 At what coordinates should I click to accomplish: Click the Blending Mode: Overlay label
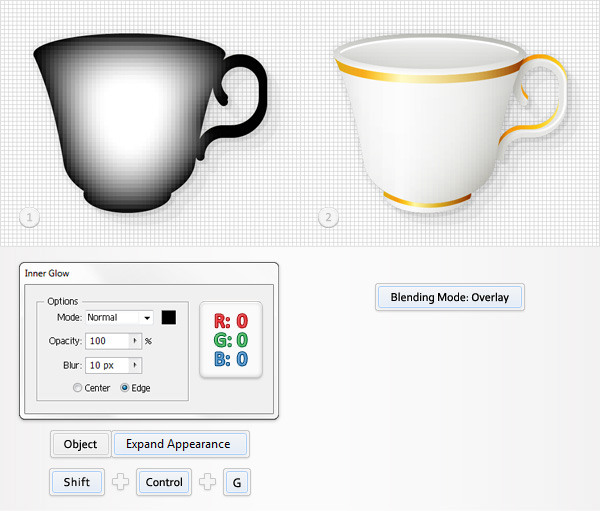(x=450, y=297)
